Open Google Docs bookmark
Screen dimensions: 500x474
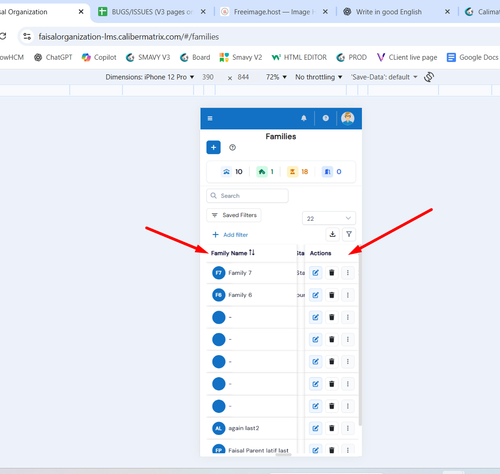coord(473,57)
